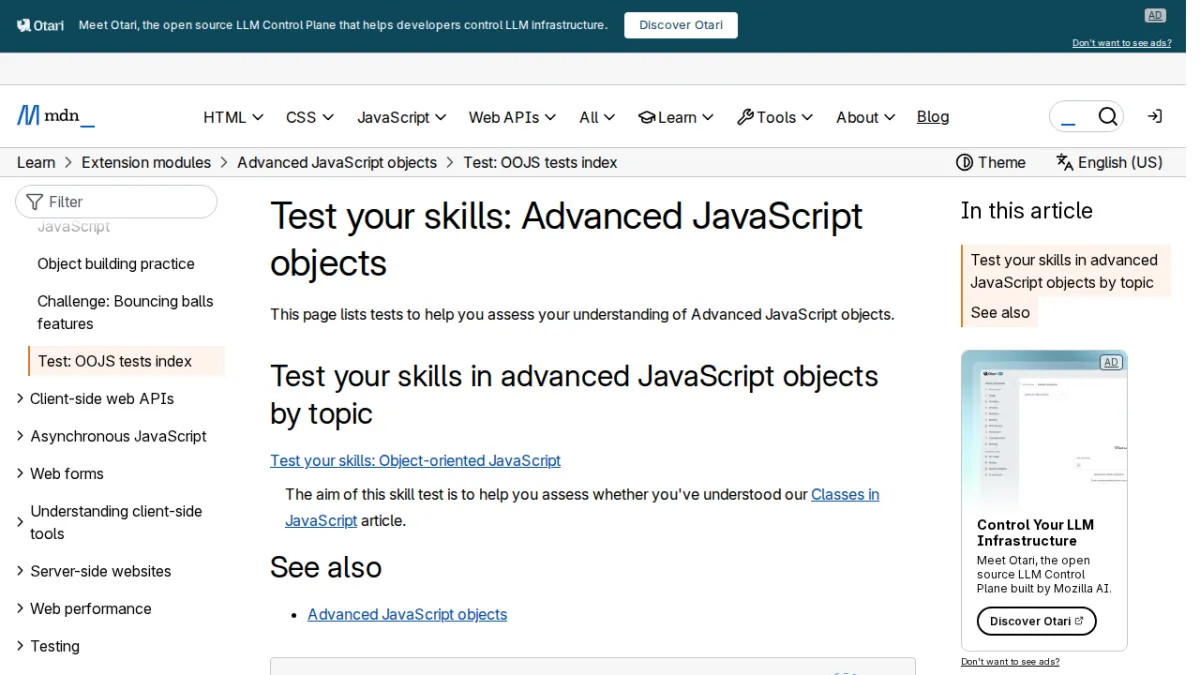Click the magnifying glass search icon
The width and height of the screenshot is (1200, 675).
pyautogui.click(x=1107, y=117)
